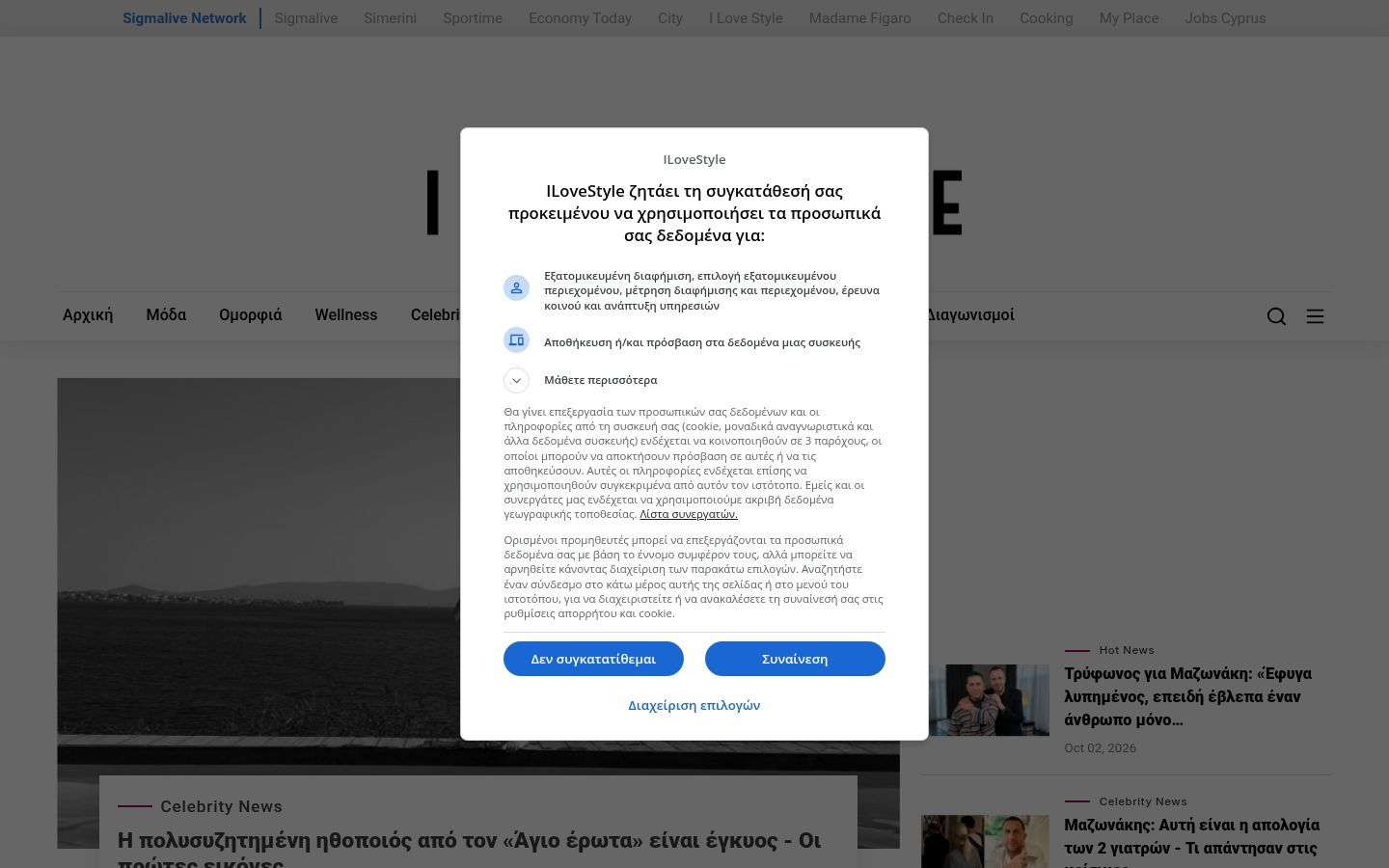The height and width of the screenshot is (868, 1389).
Task: Open the Wellness menu item
Action: click(x=346, y=314)
